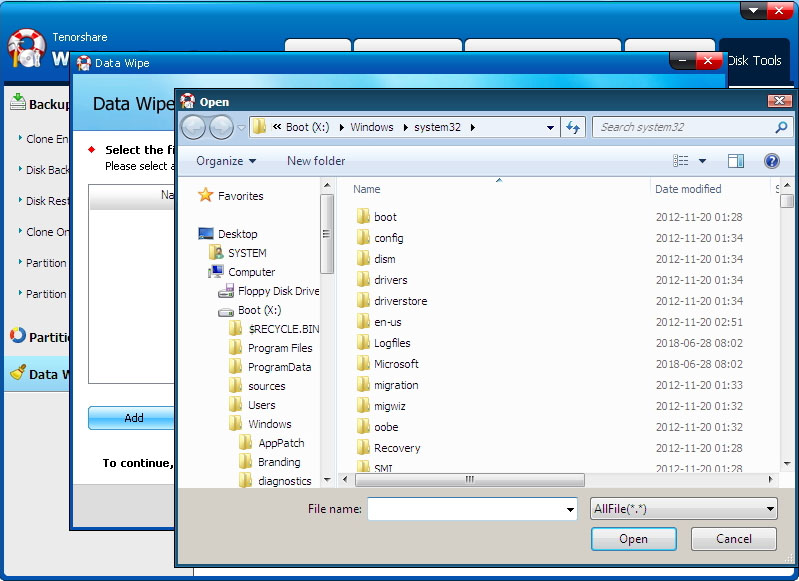
Task: Click the config folder icon
Action: (363, 237)
